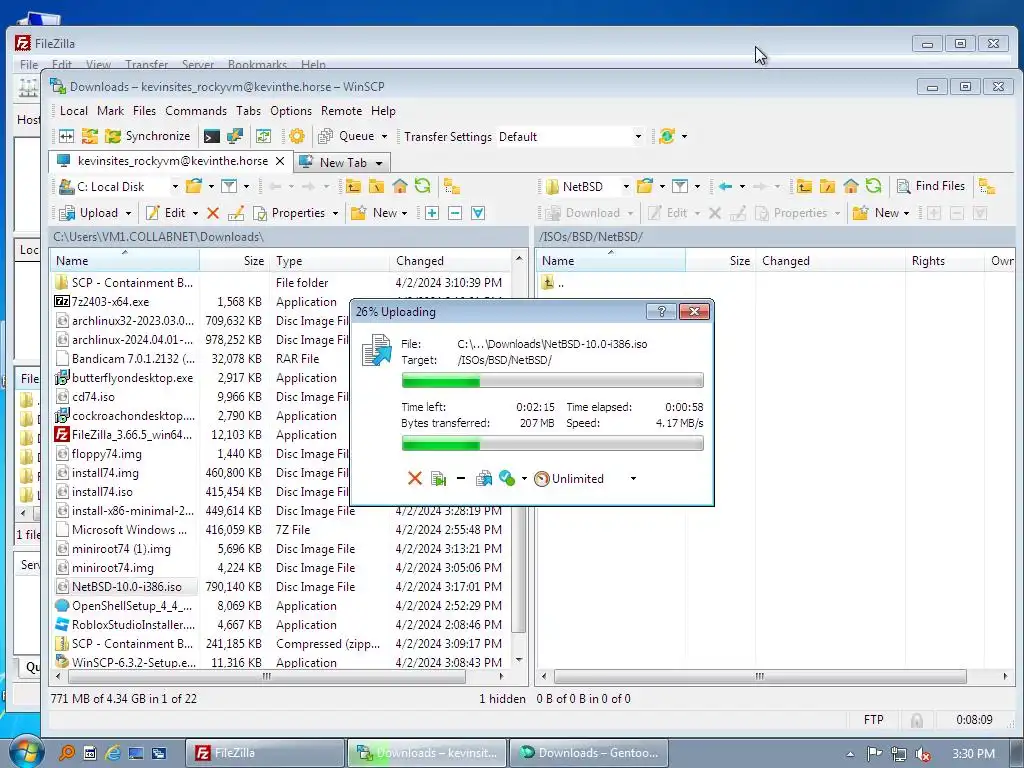
Task: Minimize the upload progress dialog
Action: point(461,479)
